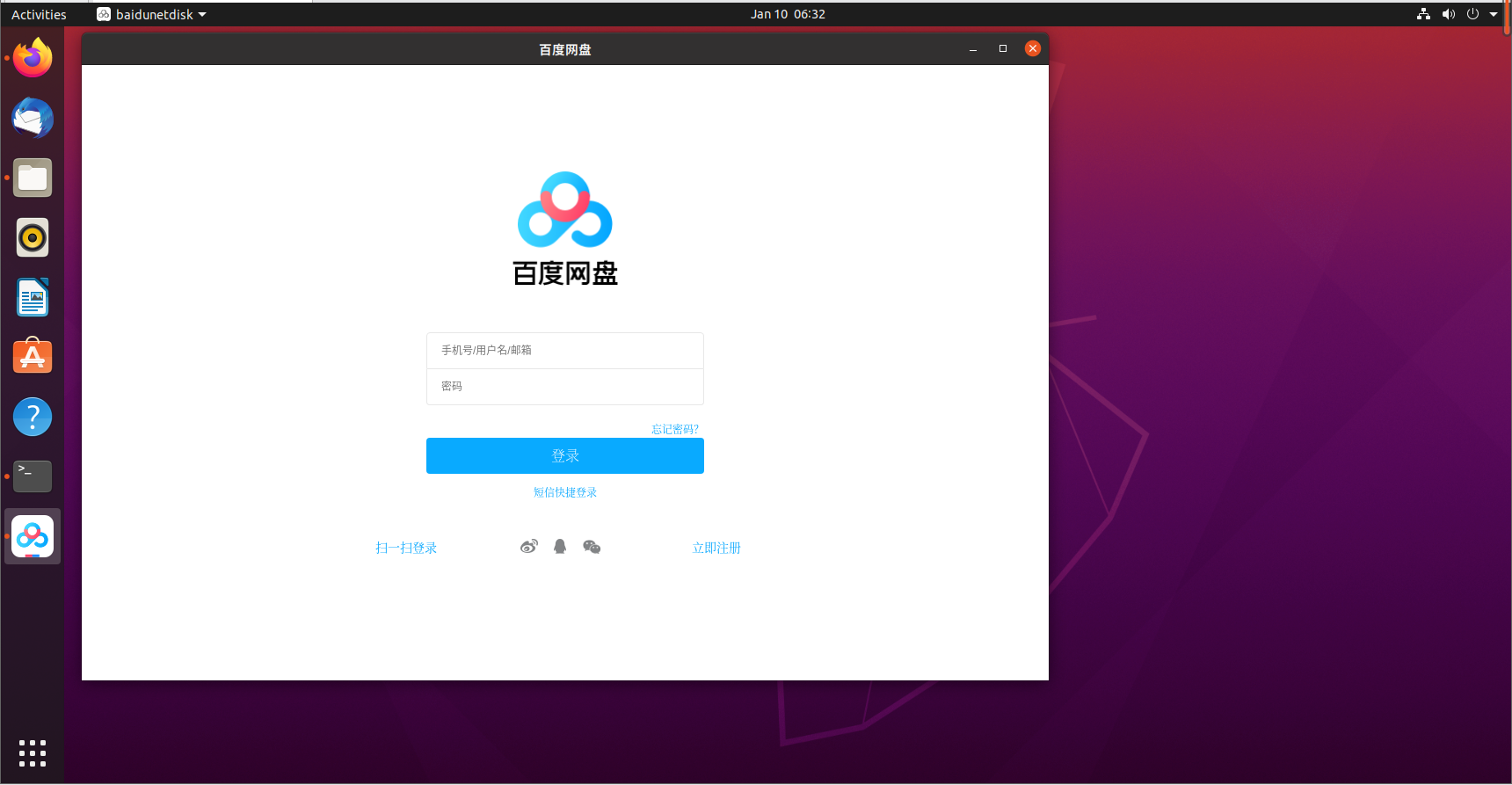
Task: Expand the system menu arrow
Action: [1494, 14]
